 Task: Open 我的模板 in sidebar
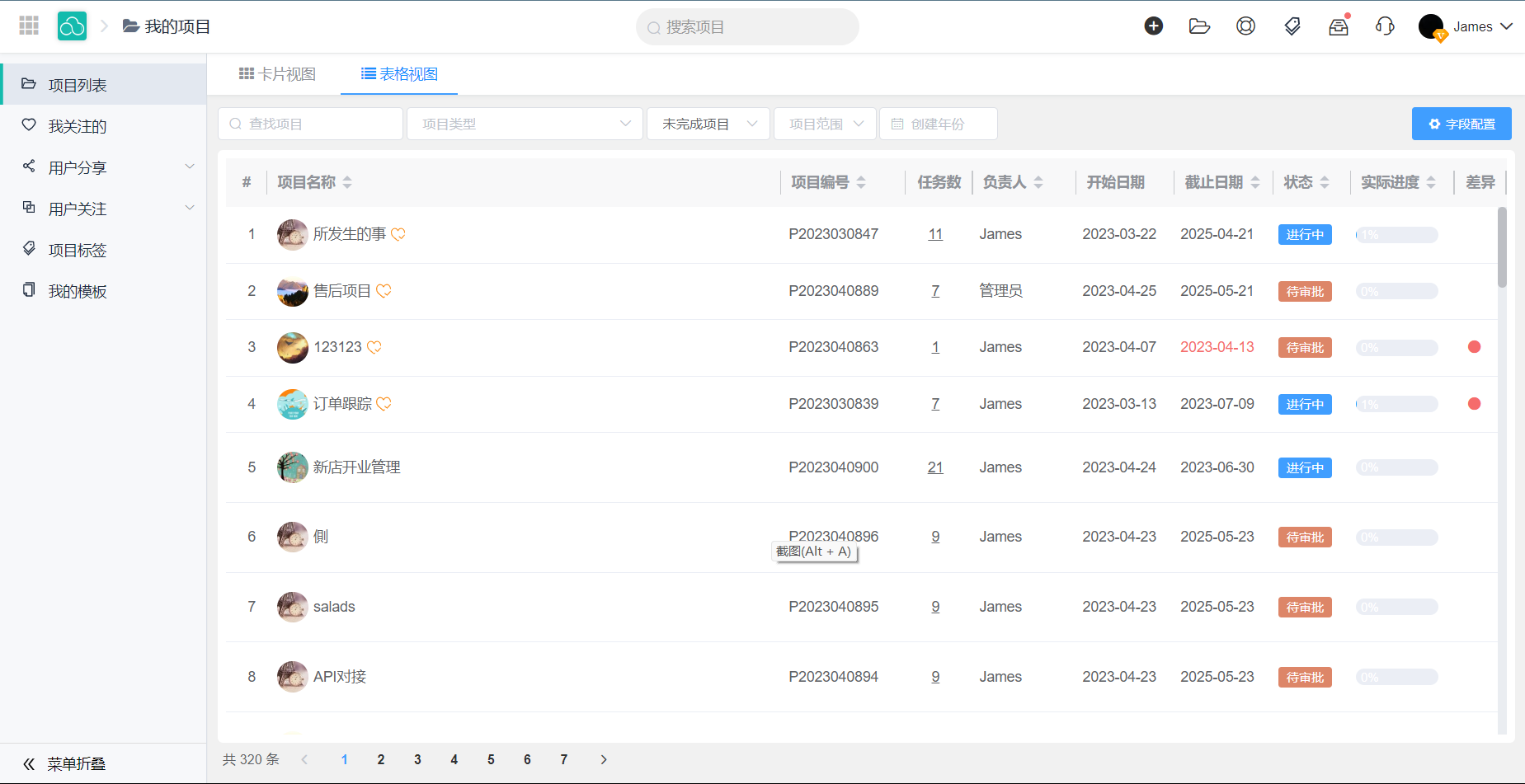[x=104, y=290]
